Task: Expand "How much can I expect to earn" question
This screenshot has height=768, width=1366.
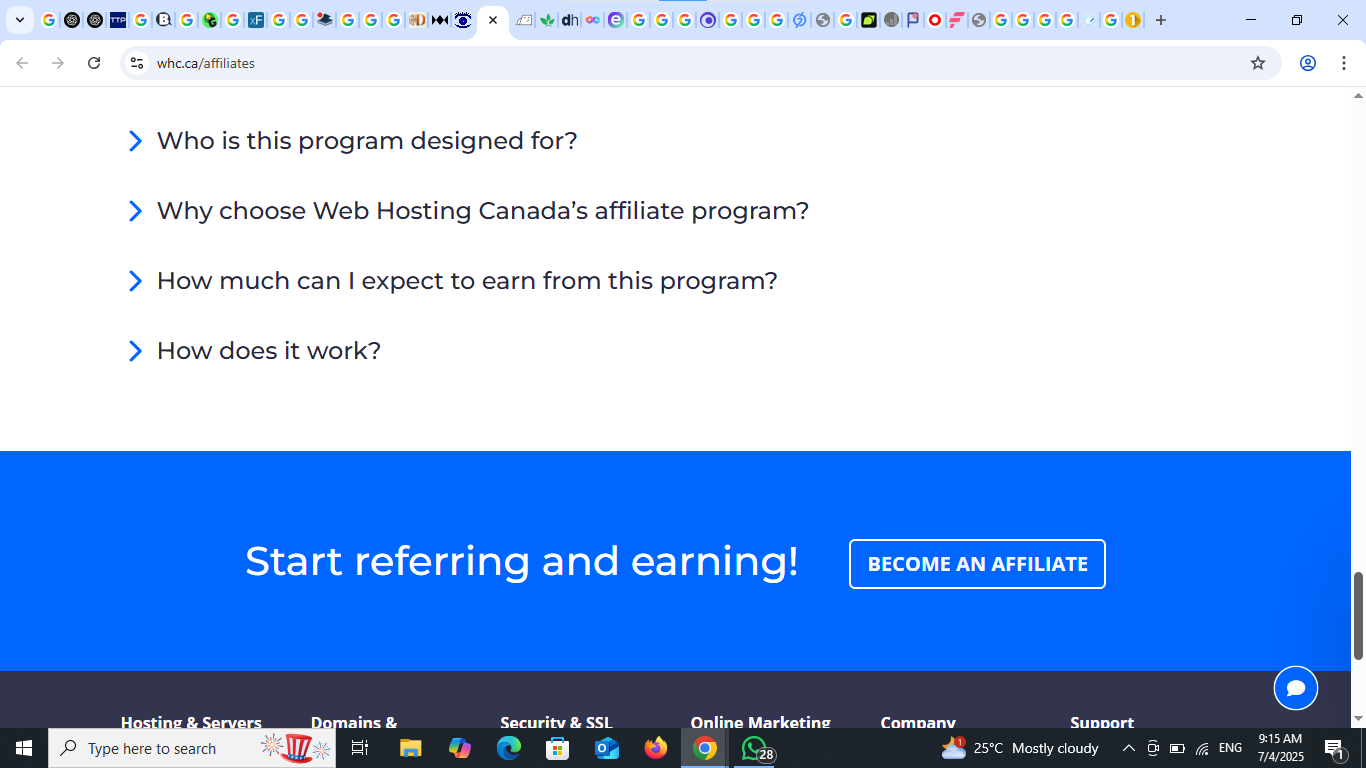Action: pos(453,281)
